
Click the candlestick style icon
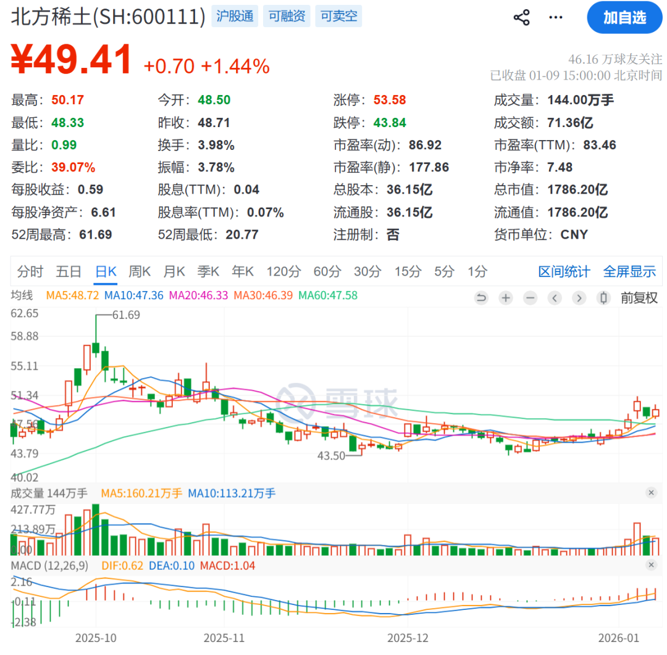[603, 297]
